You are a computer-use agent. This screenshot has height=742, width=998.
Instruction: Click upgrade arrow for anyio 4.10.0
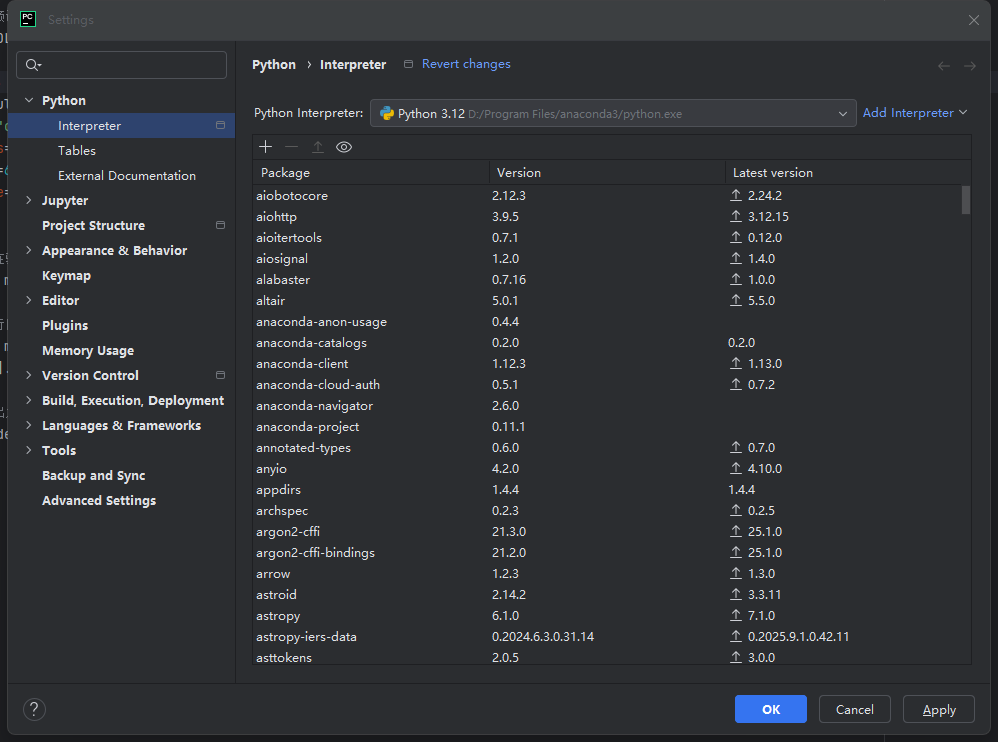click(736, 468)
